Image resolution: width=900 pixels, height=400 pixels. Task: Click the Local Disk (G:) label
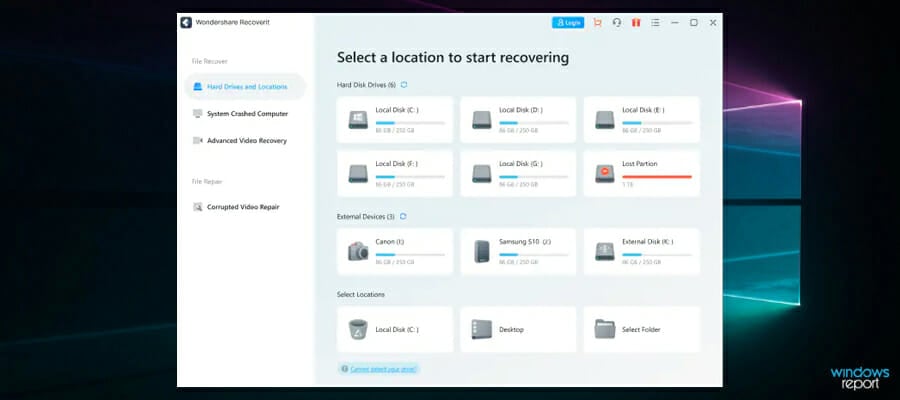(521, 164)
